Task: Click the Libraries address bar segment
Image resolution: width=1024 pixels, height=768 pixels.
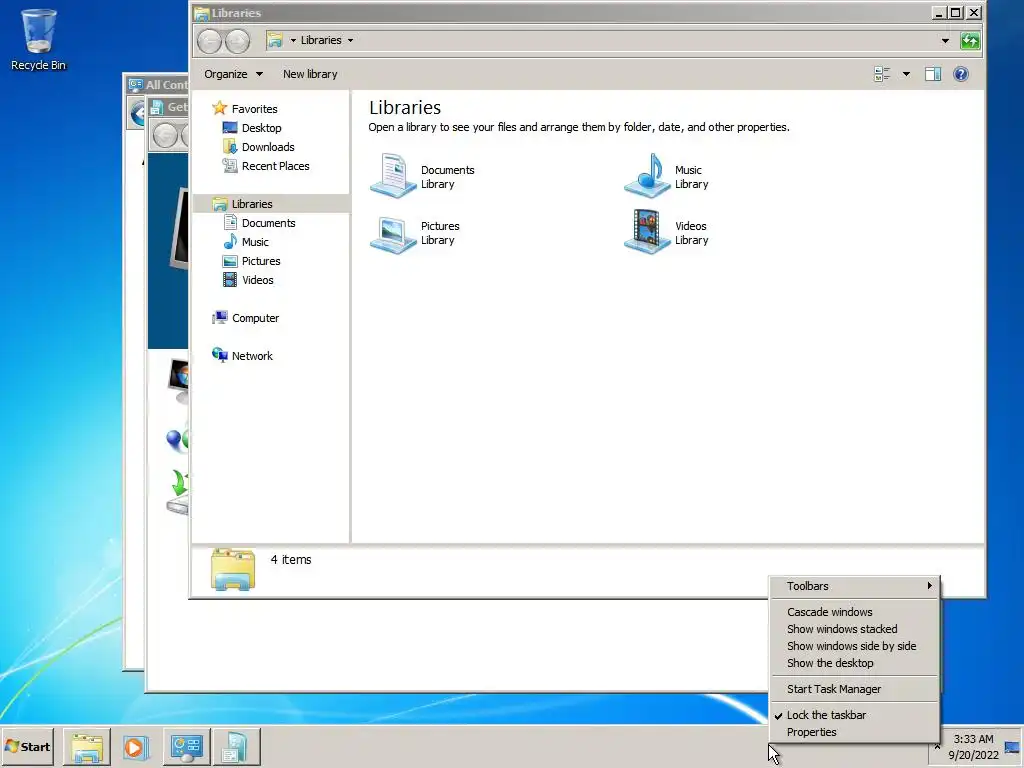Action: [321, 40]
